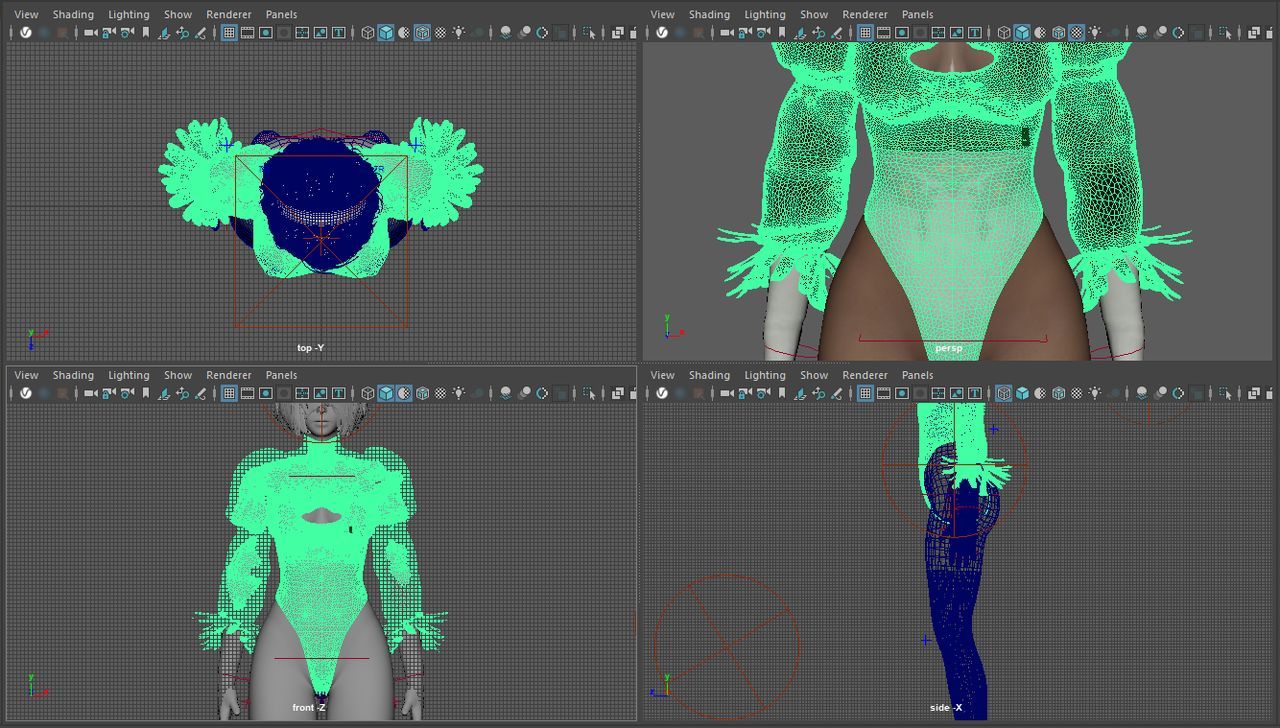Open Panels menu in top view panel
The height and width of the screenshot is (728, 1280).
(x=281, y=14)
